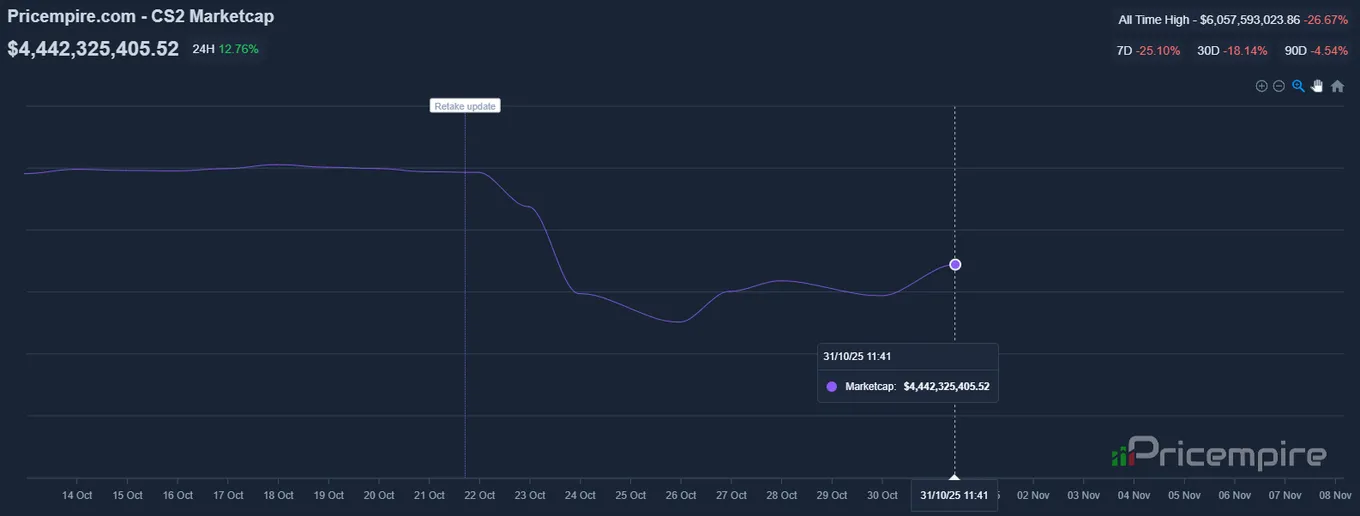
Task: Click the purple Marketcap series dot in tooltip
Action: click(832, 386)
